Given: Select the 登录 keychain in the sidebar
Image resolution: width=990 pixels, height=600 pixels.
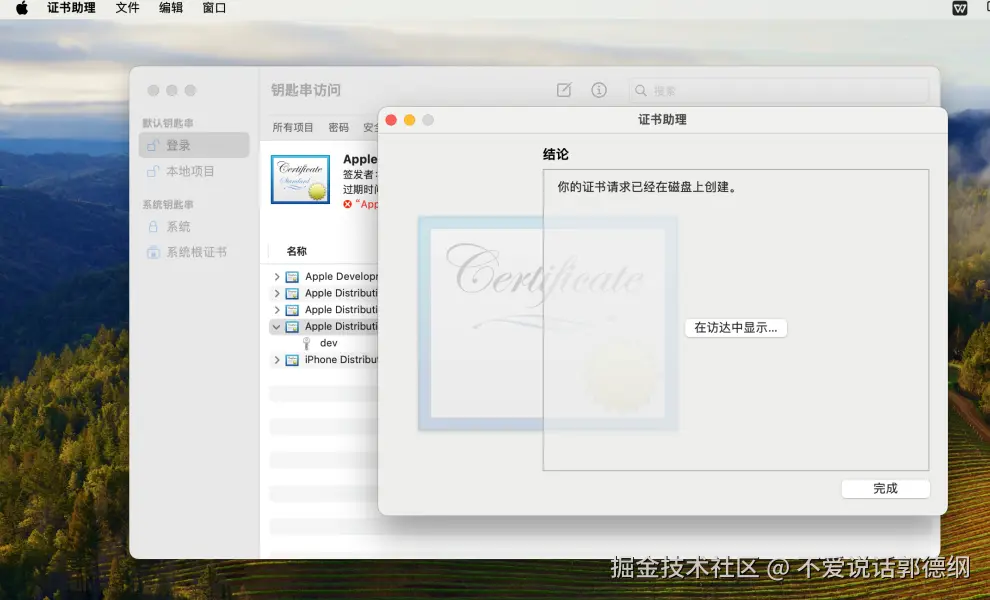Looking at the screenshot, I should [x=194, y=145].
